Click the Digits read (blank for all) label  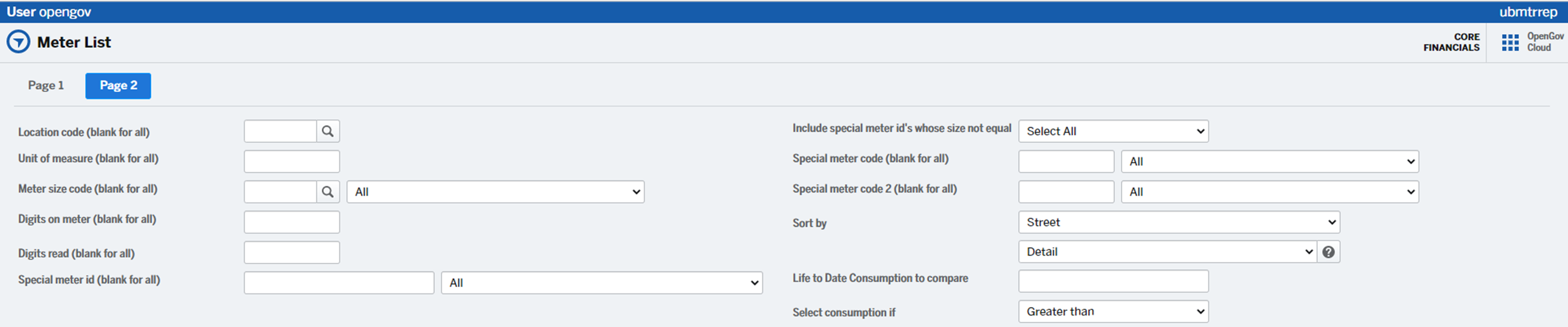(76, 254)
